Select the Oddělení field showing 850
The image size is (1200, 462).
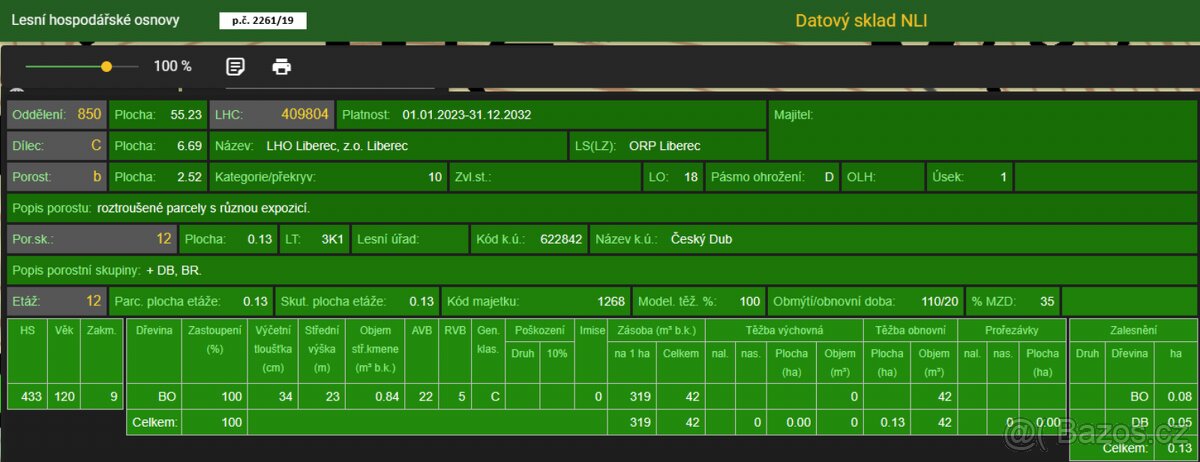[x=56, y=114]
